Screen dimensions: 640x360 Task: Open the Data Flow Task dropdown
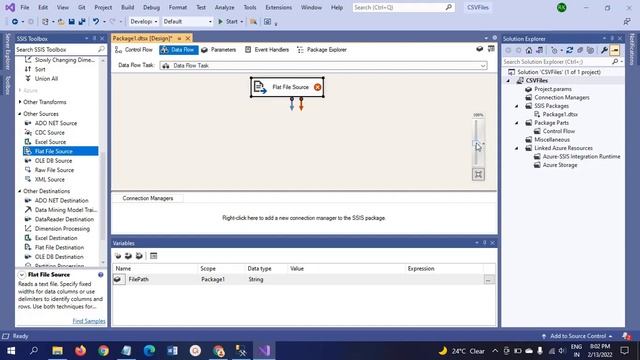tap(483, 65)
